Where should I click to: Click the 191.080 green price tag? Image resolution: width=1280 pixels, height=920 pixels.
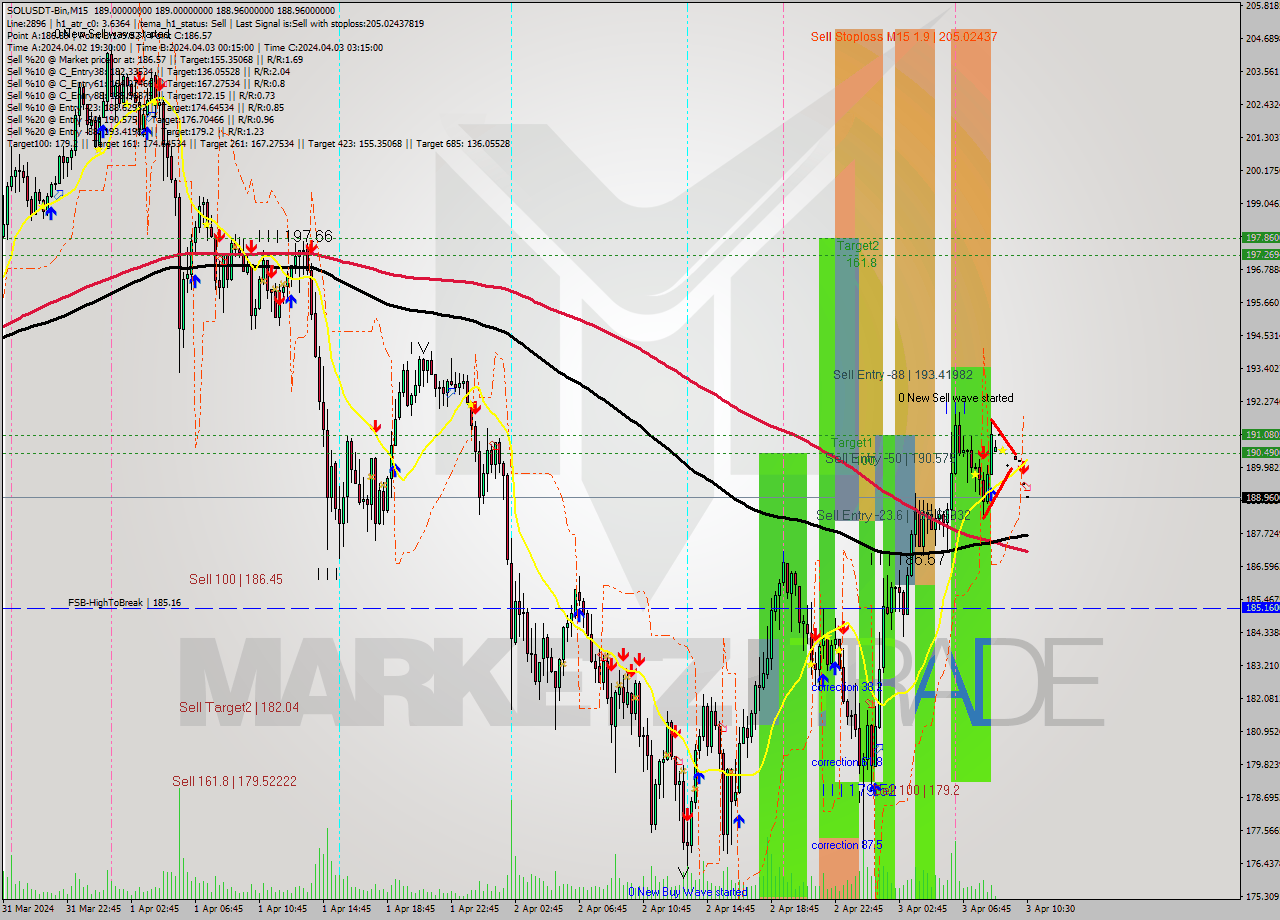pos(1260,435)
